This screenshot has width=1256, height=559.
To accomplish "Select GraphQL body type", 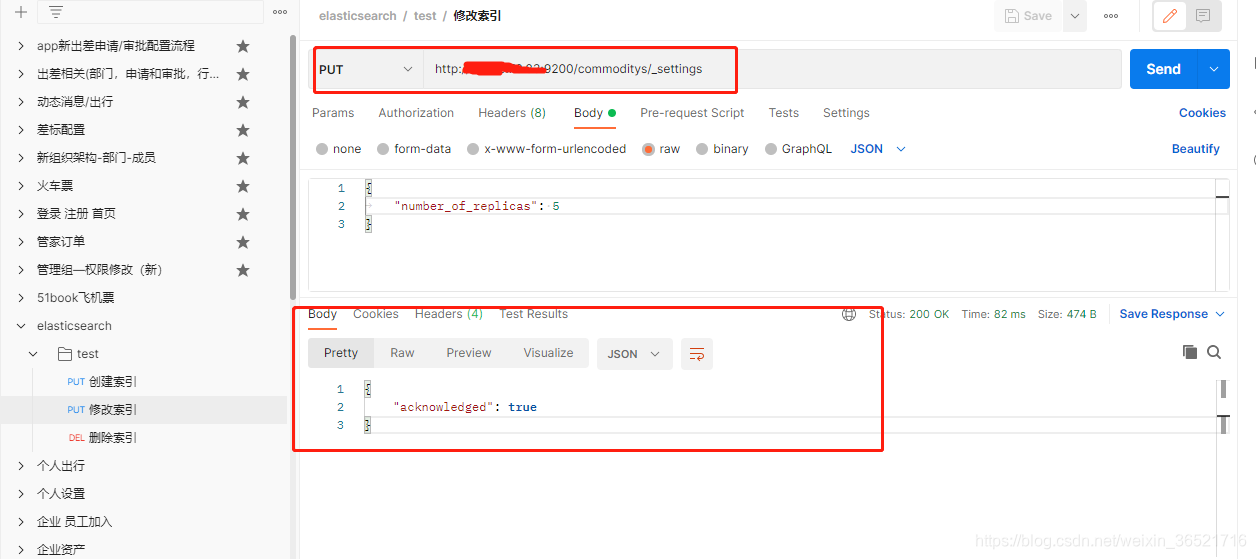I will pos(771,149).
